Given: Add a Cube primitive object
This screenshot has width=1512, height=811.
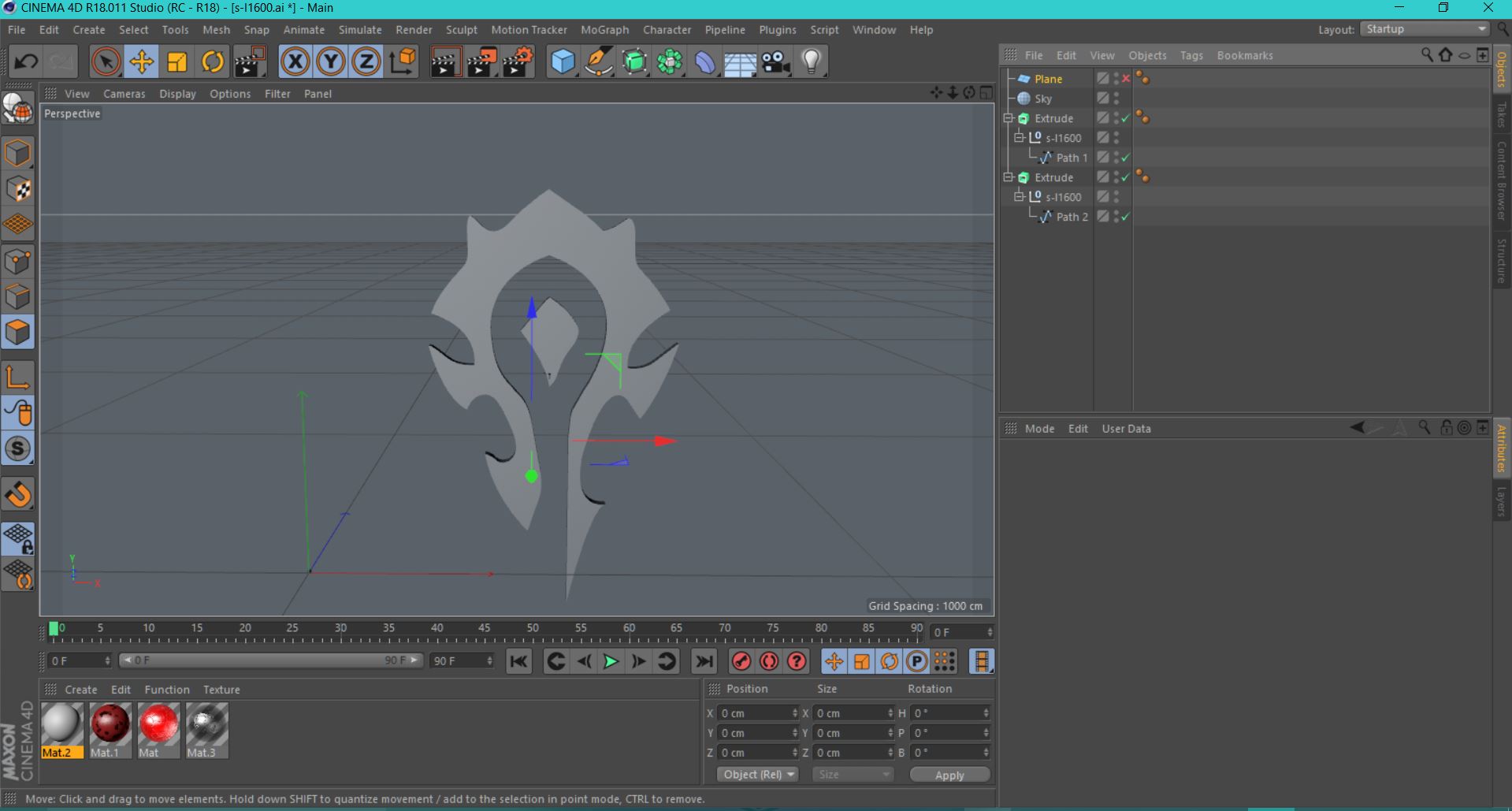Looking at the screenshot, I should point(563,61).
